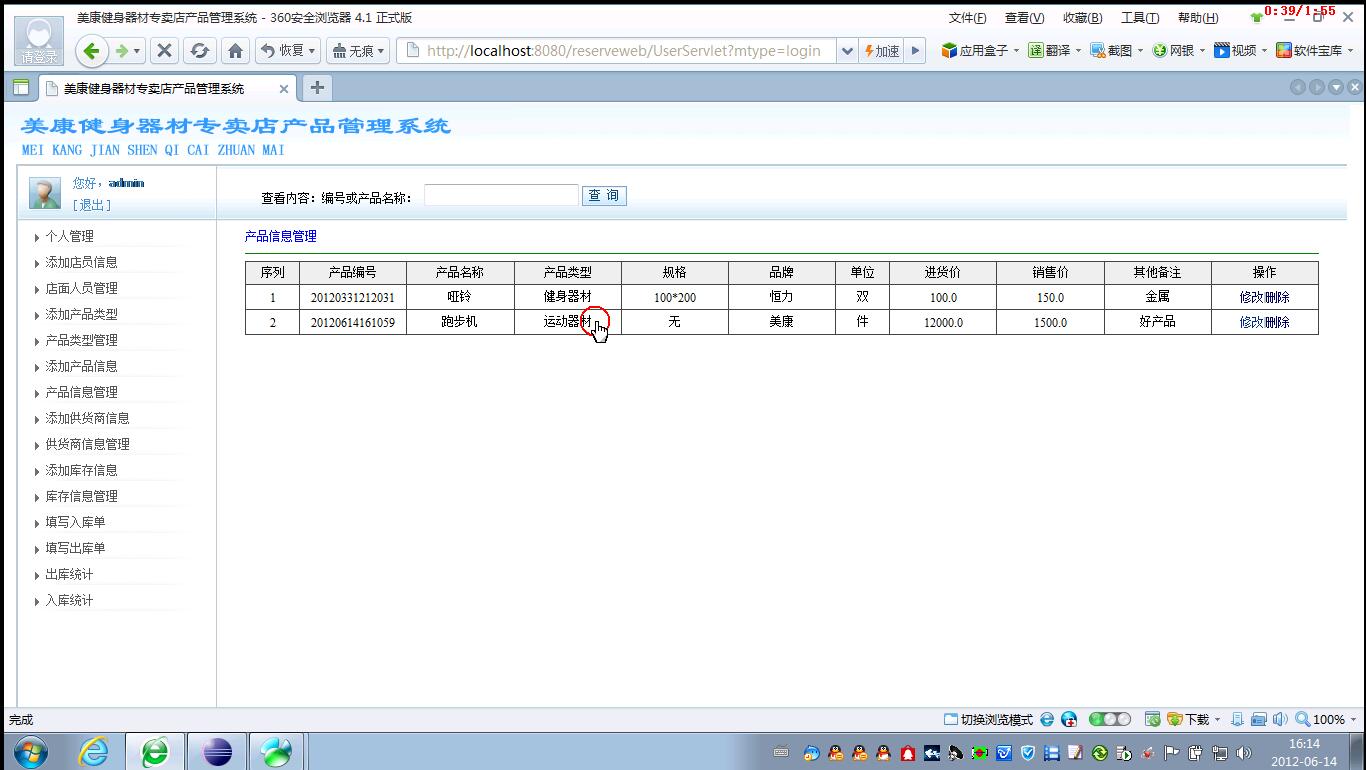Screen dimensions: 1366x770
Task: Open the 工具 tools menu
Action: pos(1139,18)
